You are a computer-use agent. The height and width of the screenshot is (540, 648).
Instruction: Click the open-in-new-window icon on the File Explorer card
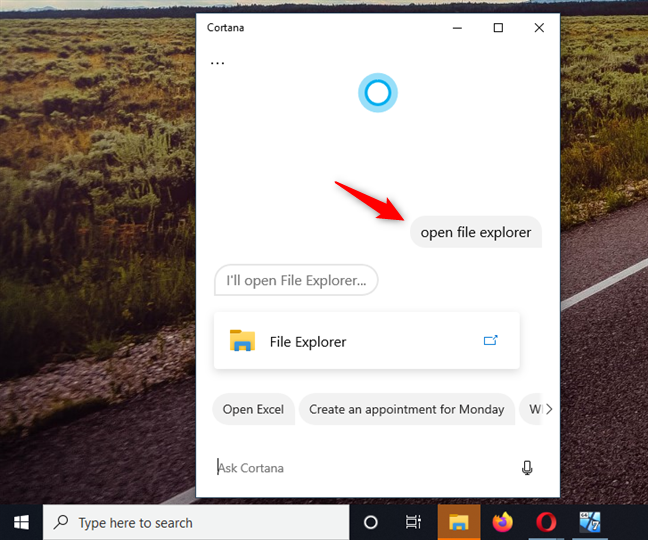pos(491,340)
